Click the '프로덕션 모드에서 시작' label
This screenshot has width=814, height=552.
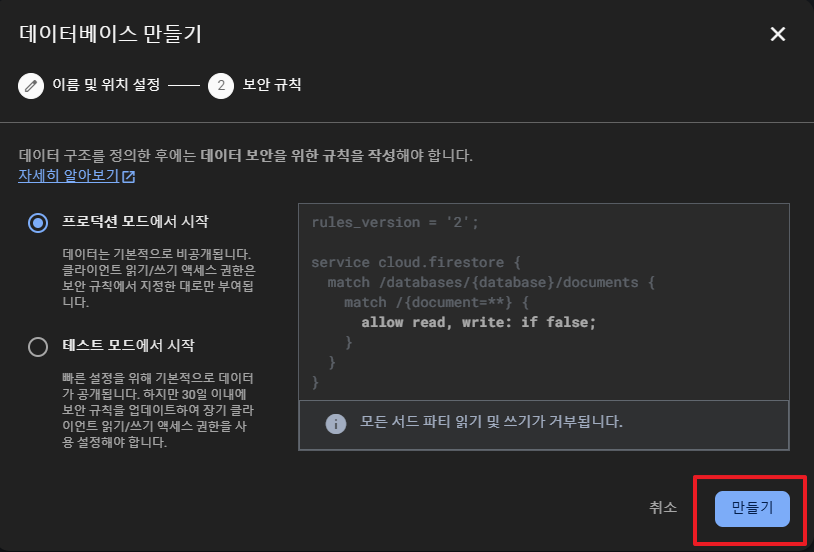[135, 222]
